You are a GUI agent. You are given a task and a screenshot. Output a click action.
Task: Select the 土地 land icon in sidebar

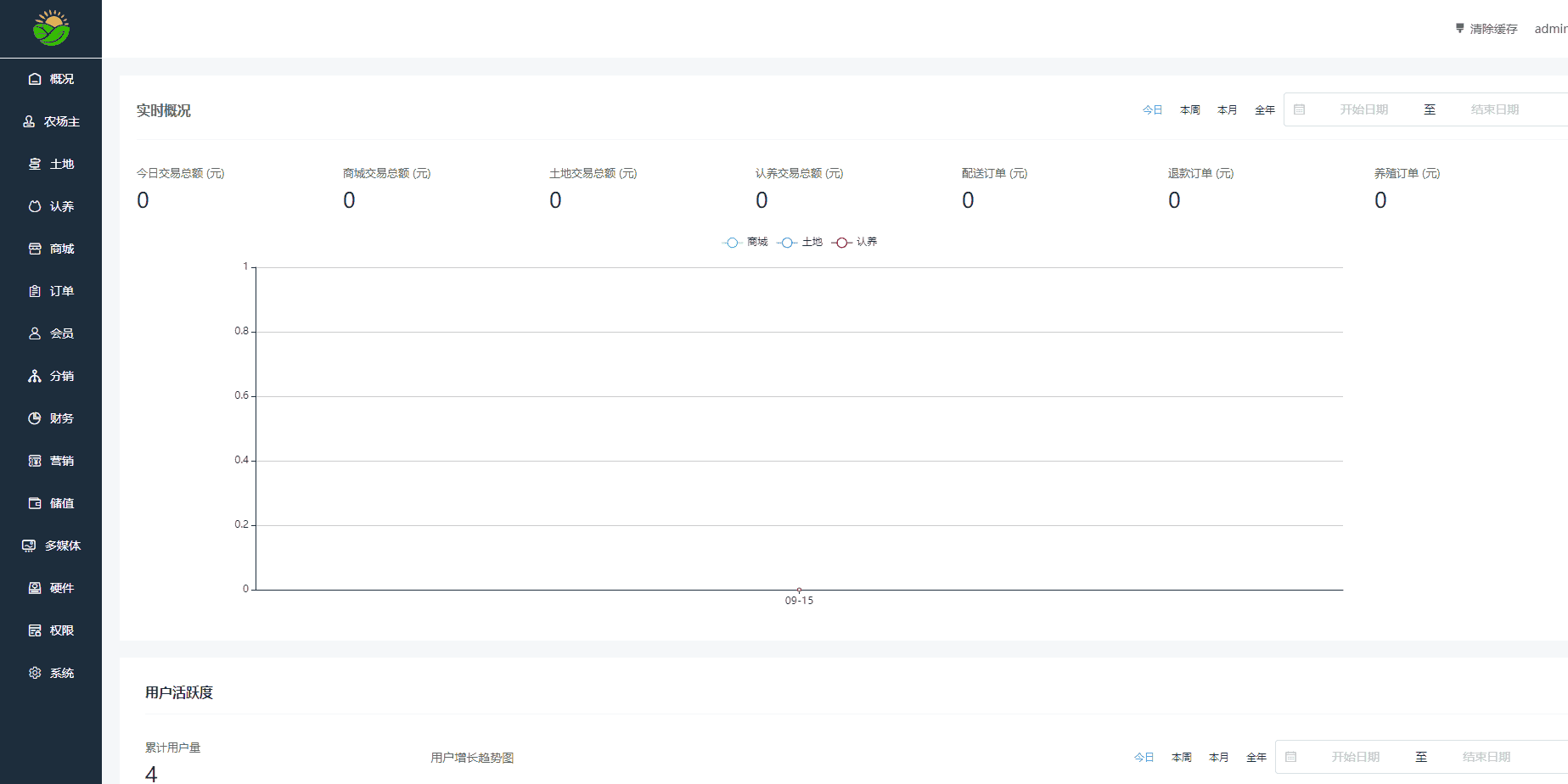(35, 164)
